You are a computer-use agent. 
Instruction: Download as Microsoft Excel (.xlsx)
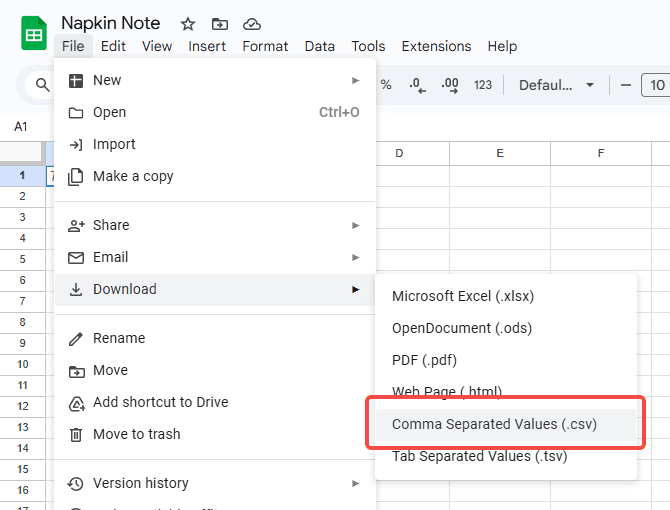click(506, 296)
